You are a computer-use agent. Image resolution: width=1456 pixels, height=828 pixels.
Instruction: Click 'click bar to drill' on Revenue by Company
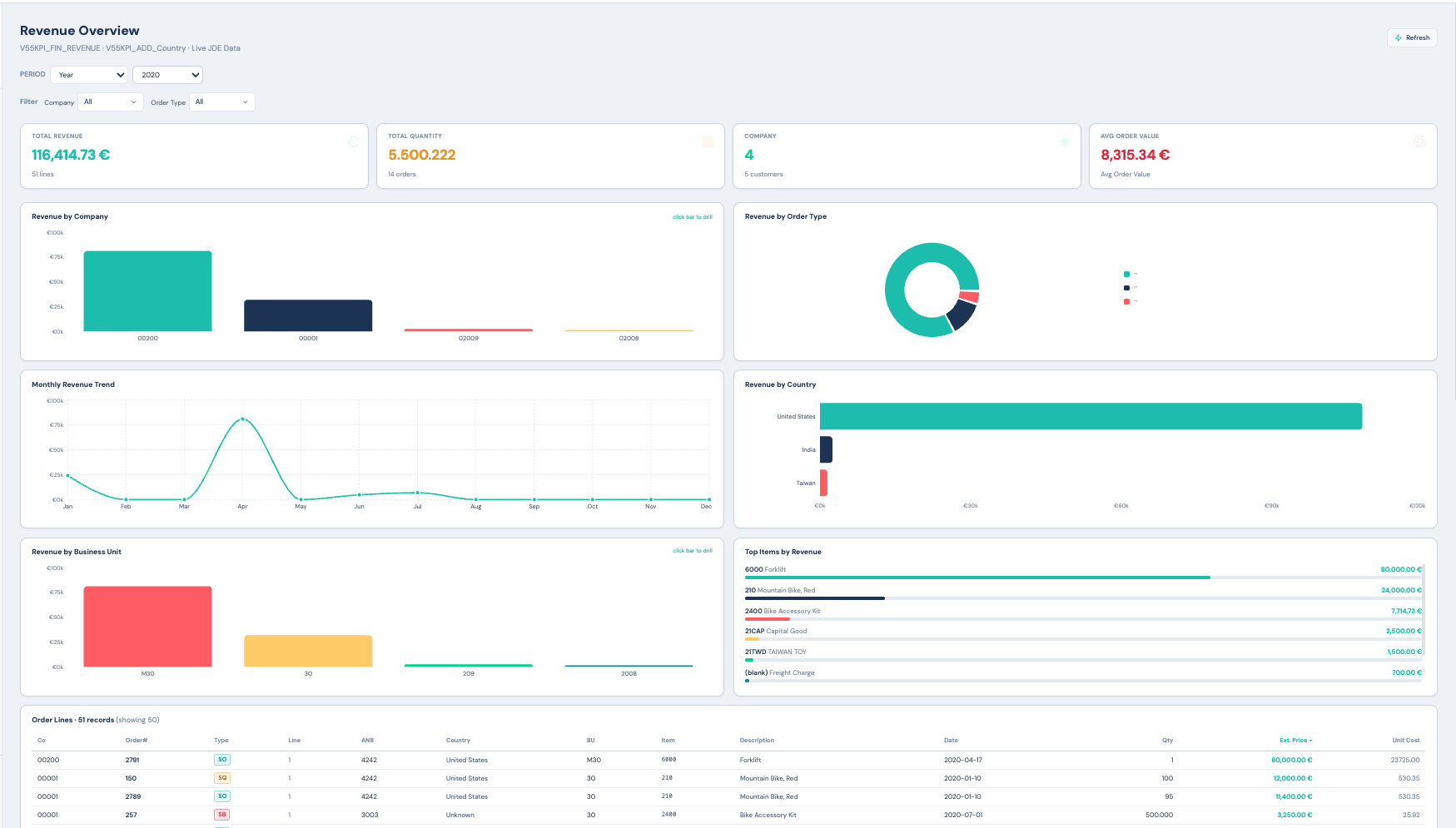pos(692,216)
